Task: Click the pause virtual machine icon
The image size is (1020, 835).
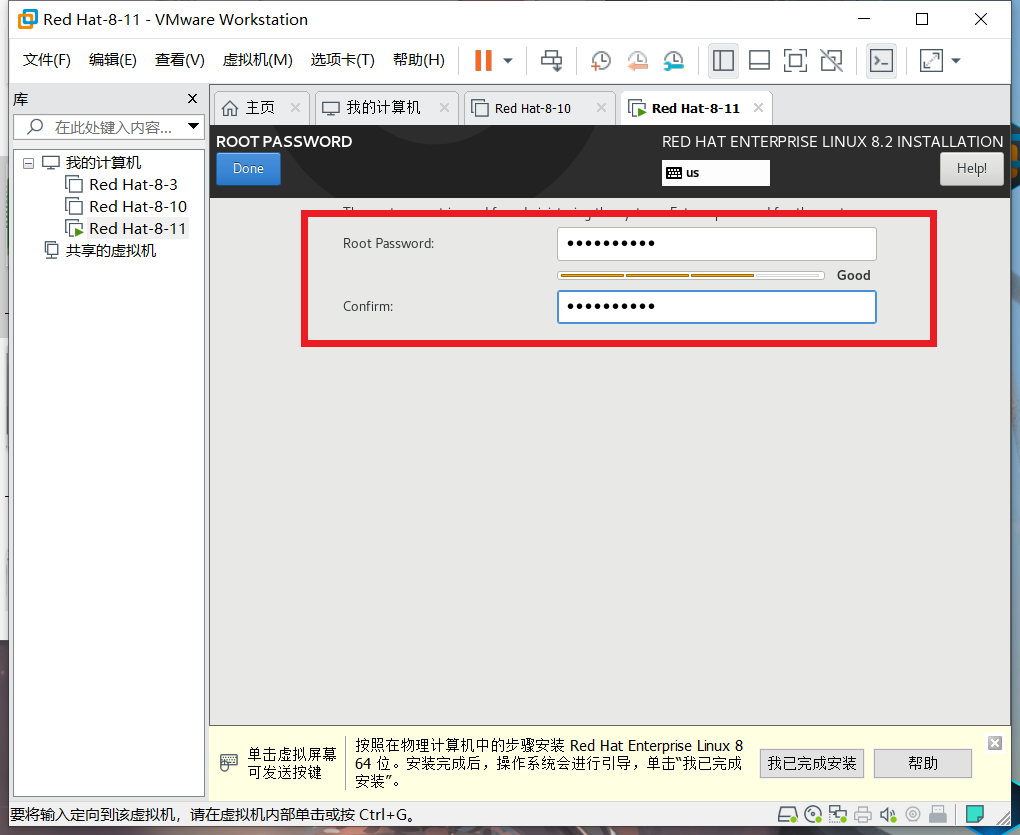Action: pyautogui.click(x=483, y=60)
